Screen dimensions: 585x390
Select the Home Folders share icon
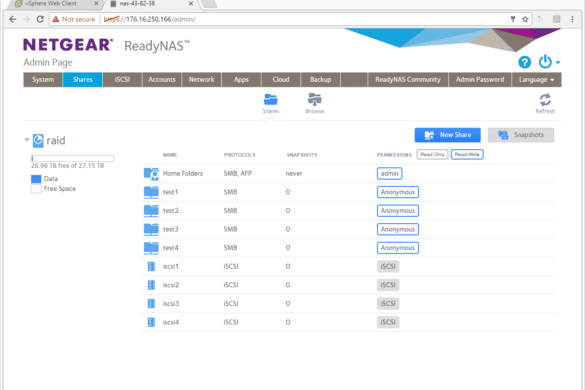[151, 174]
